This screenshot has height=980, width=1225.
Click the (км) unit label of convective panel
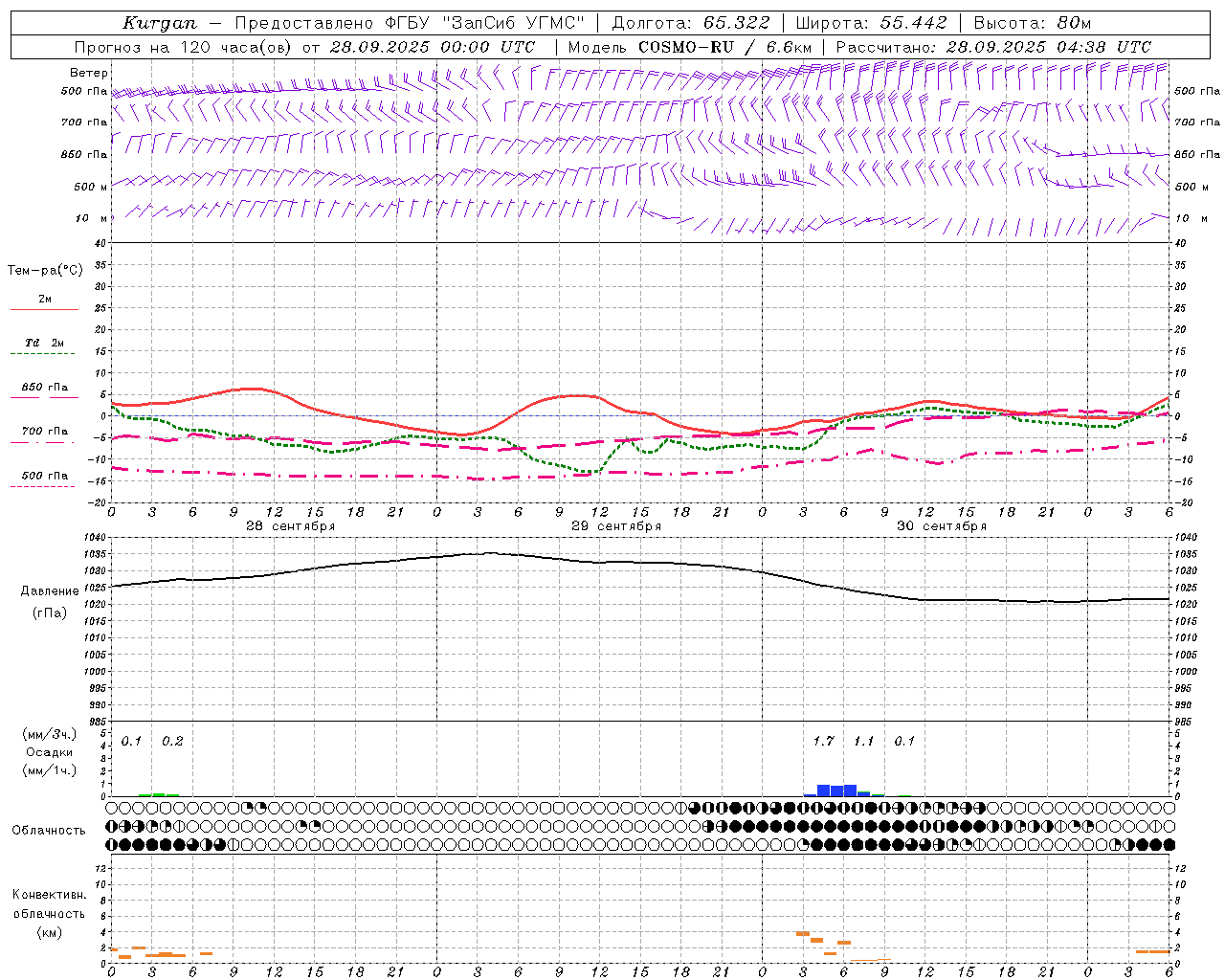pyautogui.click(x=50, y=932)
